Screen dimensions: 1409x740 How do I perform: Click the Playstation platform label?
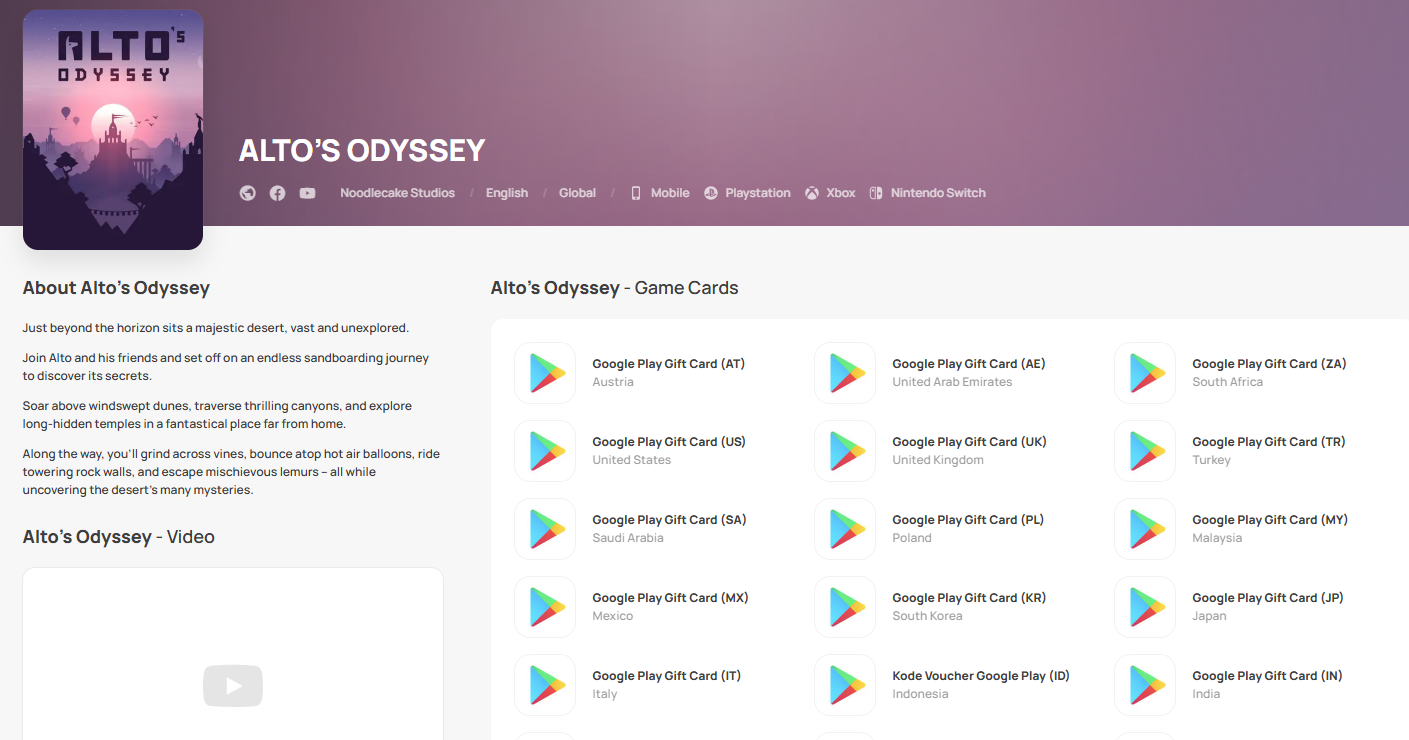[758, 193]
